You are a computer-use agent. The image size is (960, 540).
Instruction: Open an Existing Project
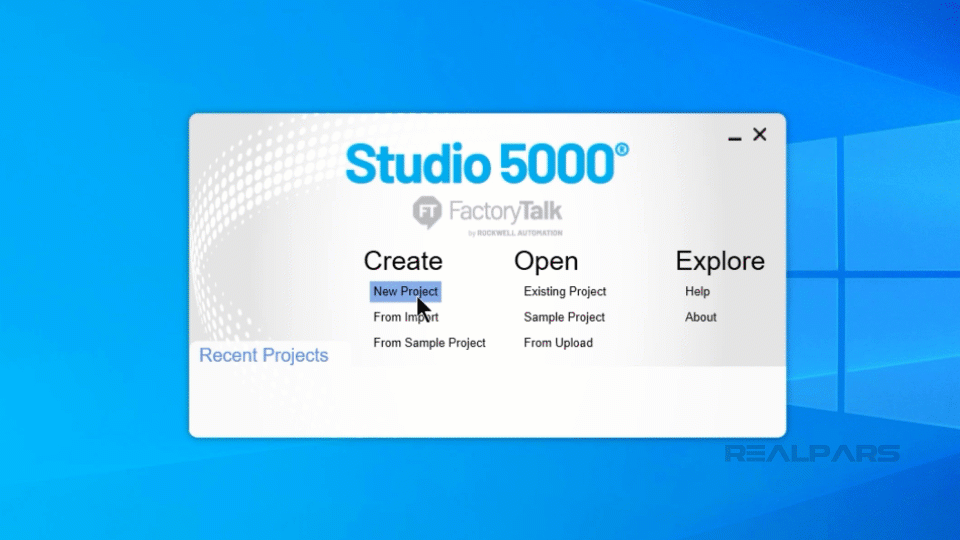(564, 291)
